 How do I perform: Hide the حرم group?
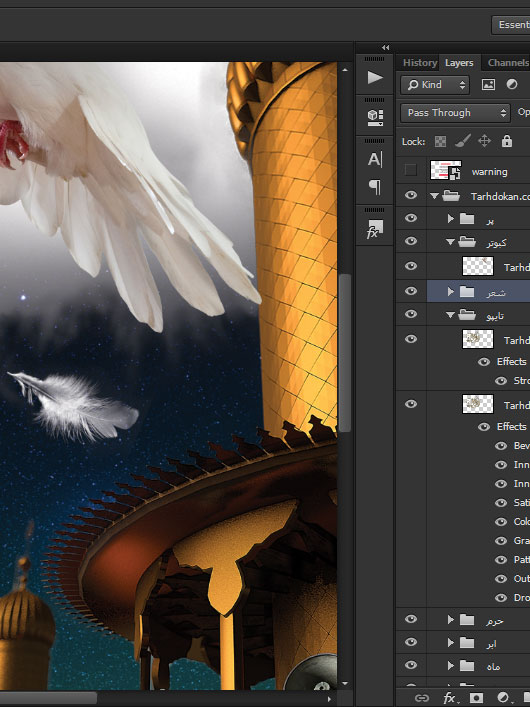pyautogui.click(x=410, y=619)
